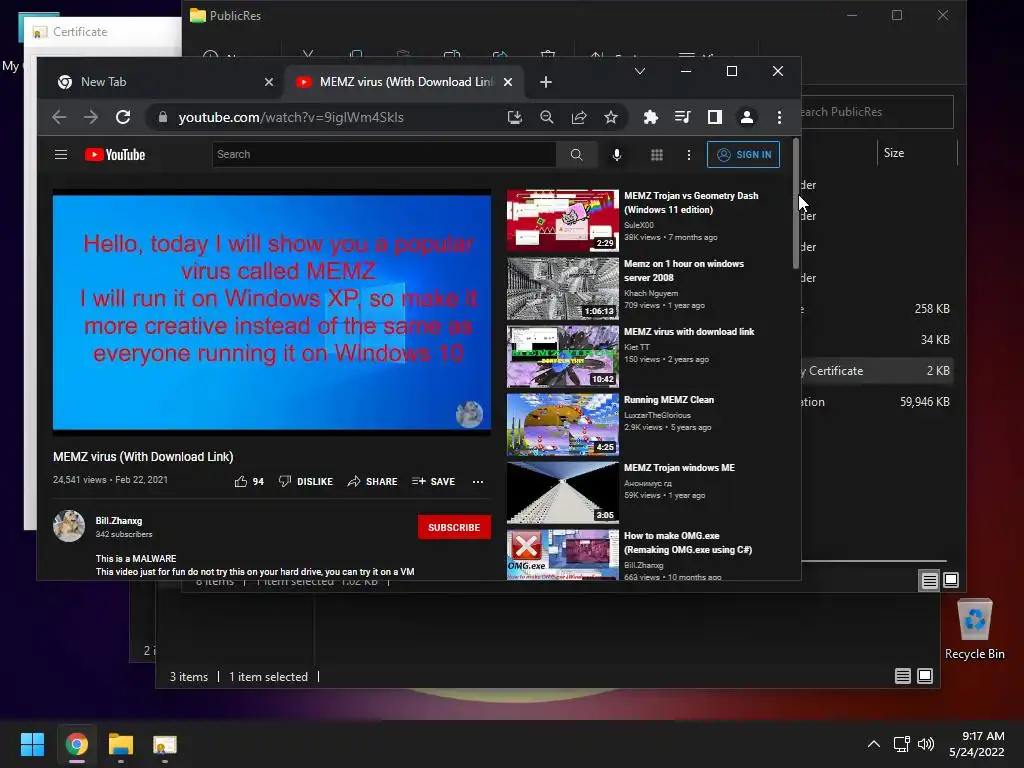Open a new Chrome tab
This screenshot has height=768, width=1024.
(546, 82)
